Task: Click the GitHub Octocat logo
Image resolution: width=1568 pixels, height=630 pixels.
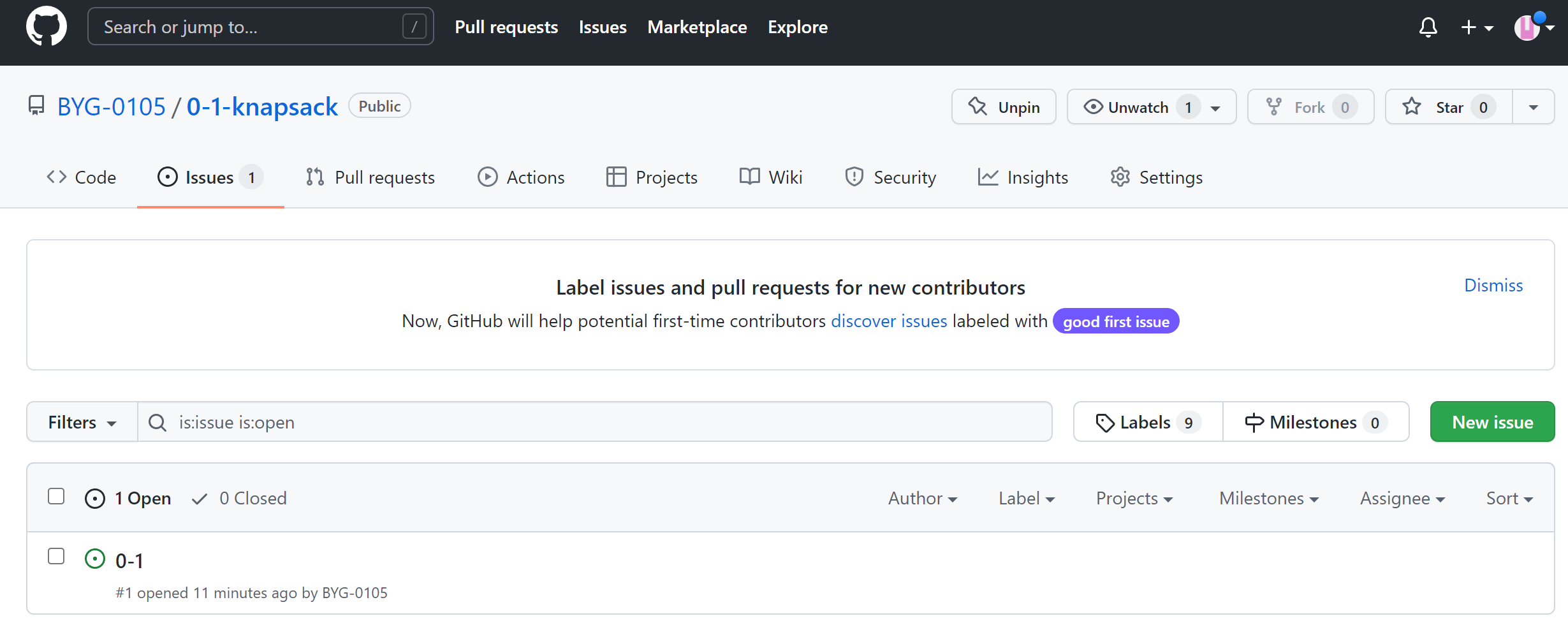Action: click(46, 27)
